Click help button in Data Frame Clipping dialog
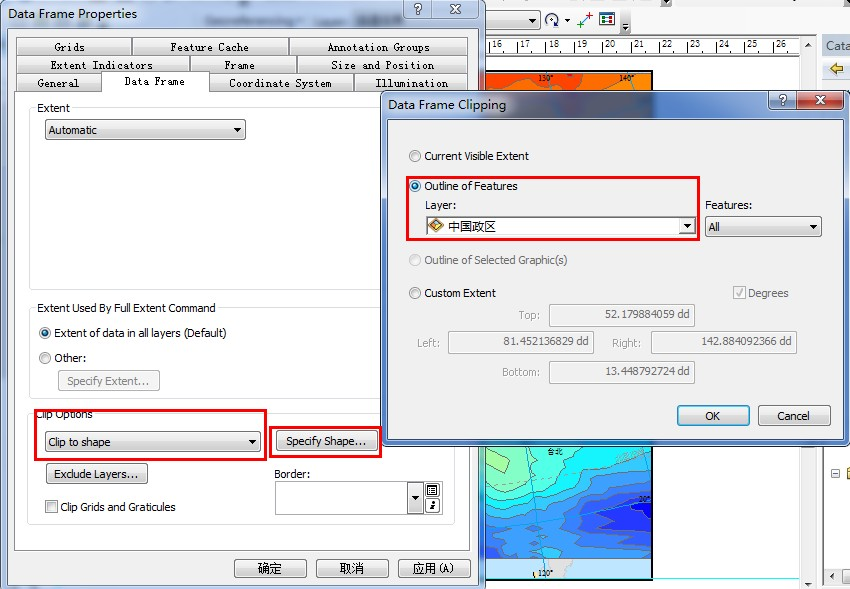 781,101
